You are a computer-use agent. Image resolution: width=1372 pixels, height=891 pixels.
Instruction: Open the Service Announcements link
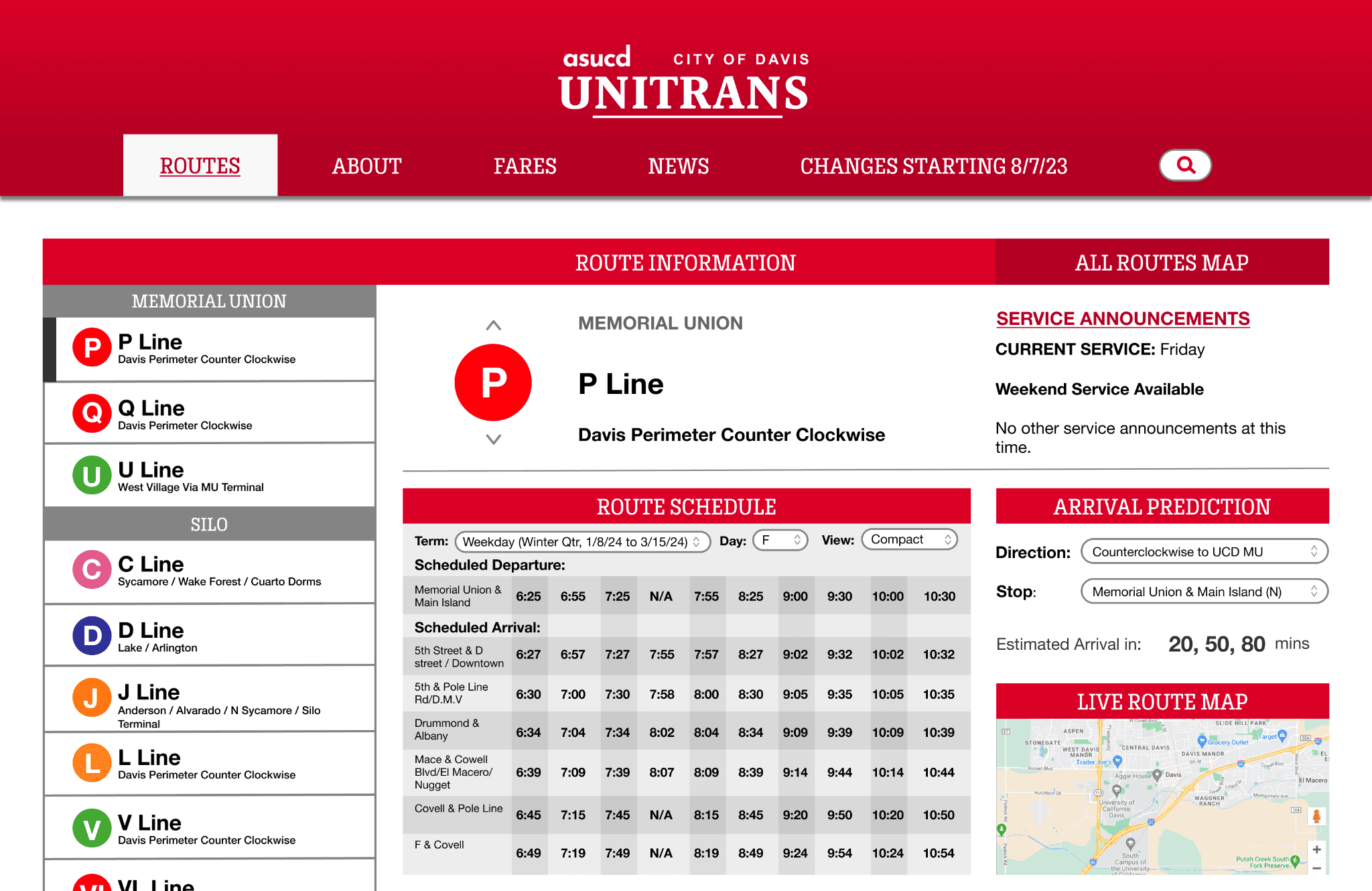pyautogui.click(x=1123, y=318)
